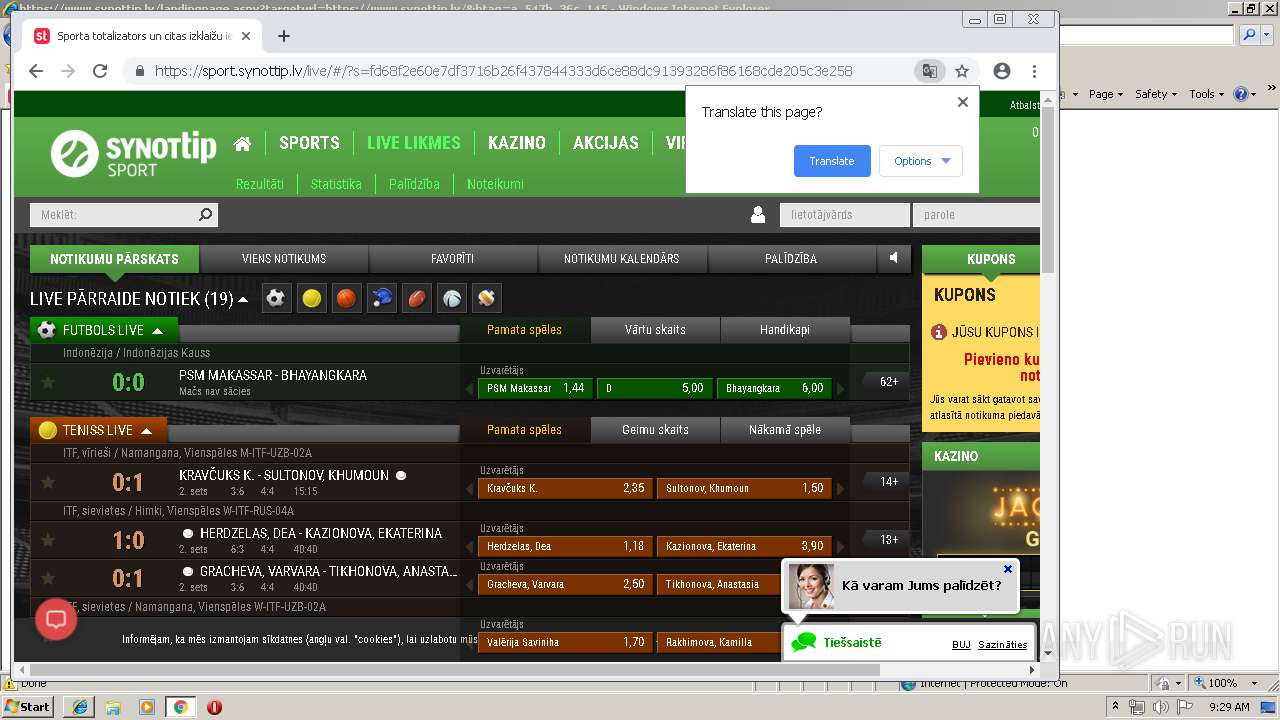Viewport: 1280px width, 720px height.
Task: Reload the page in Chrome
Action: 100,71
